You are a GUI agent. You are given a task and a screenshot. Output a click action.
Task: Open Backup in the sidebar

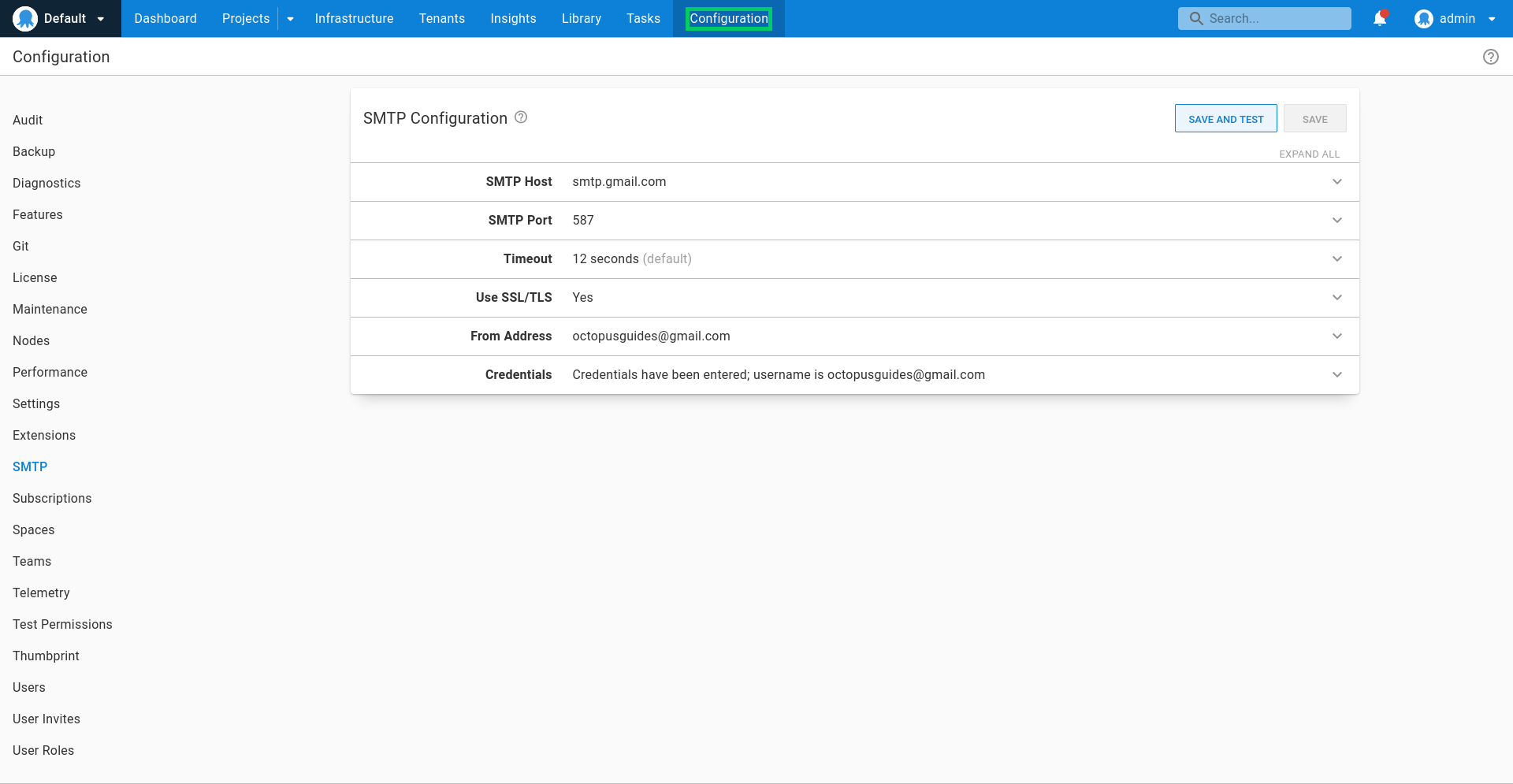34,151
